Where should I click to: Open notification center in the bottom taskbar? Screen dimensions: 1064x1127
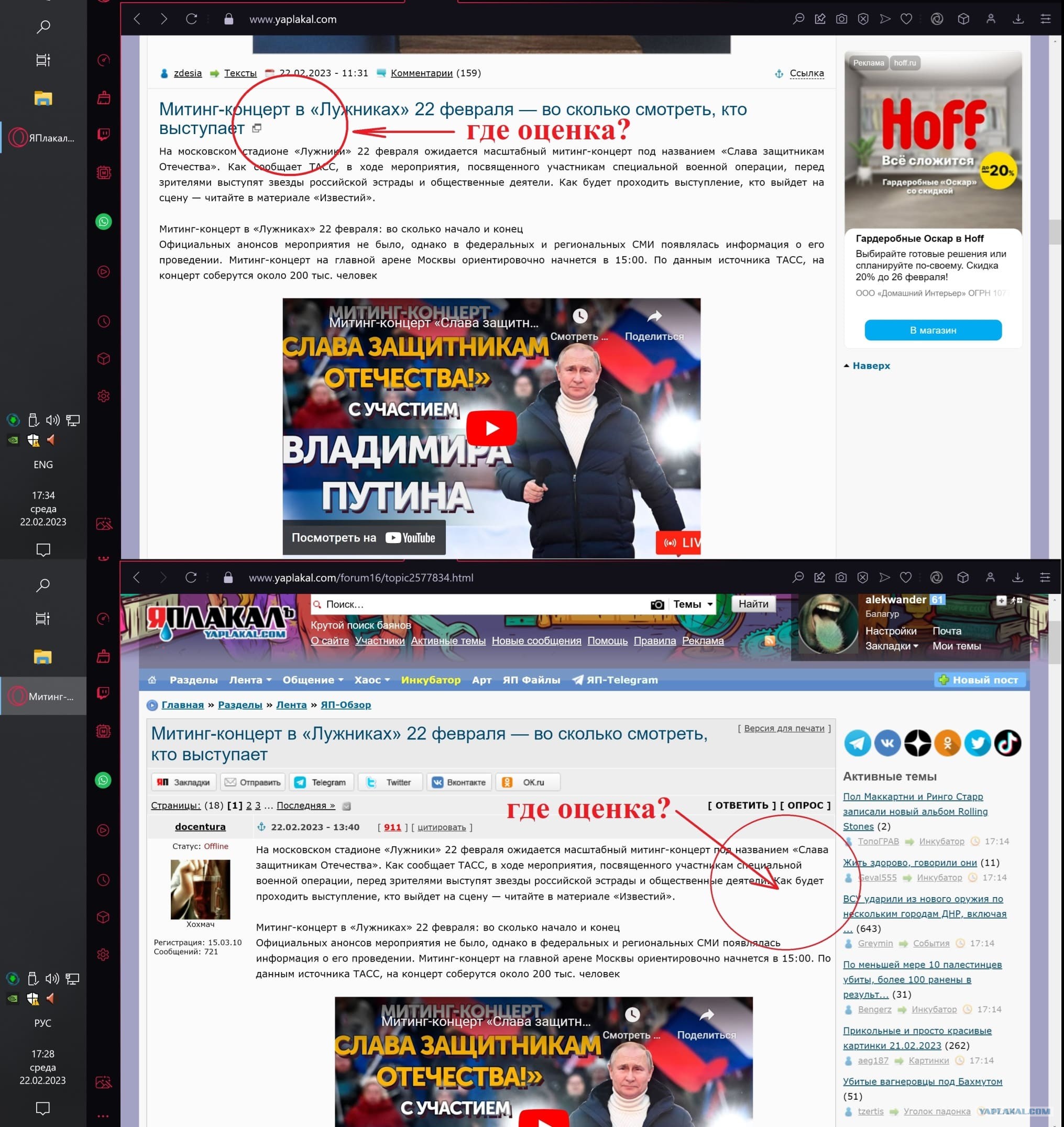point(42,1108)
